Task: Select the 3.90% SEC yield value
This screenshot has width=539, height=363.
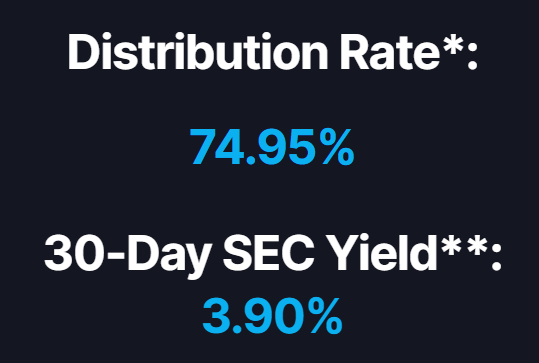Action: 272,316
